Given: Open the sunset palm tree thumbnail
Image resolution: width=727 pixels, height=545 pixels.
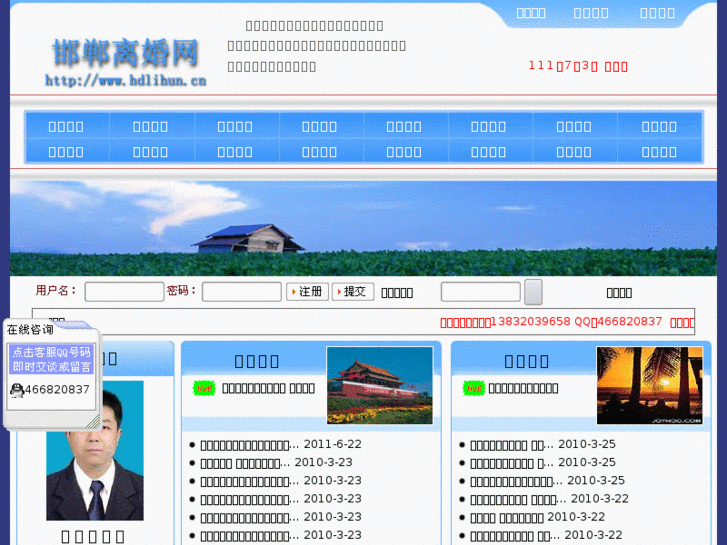Looking at the screenshot, I should tap(649, 385).
